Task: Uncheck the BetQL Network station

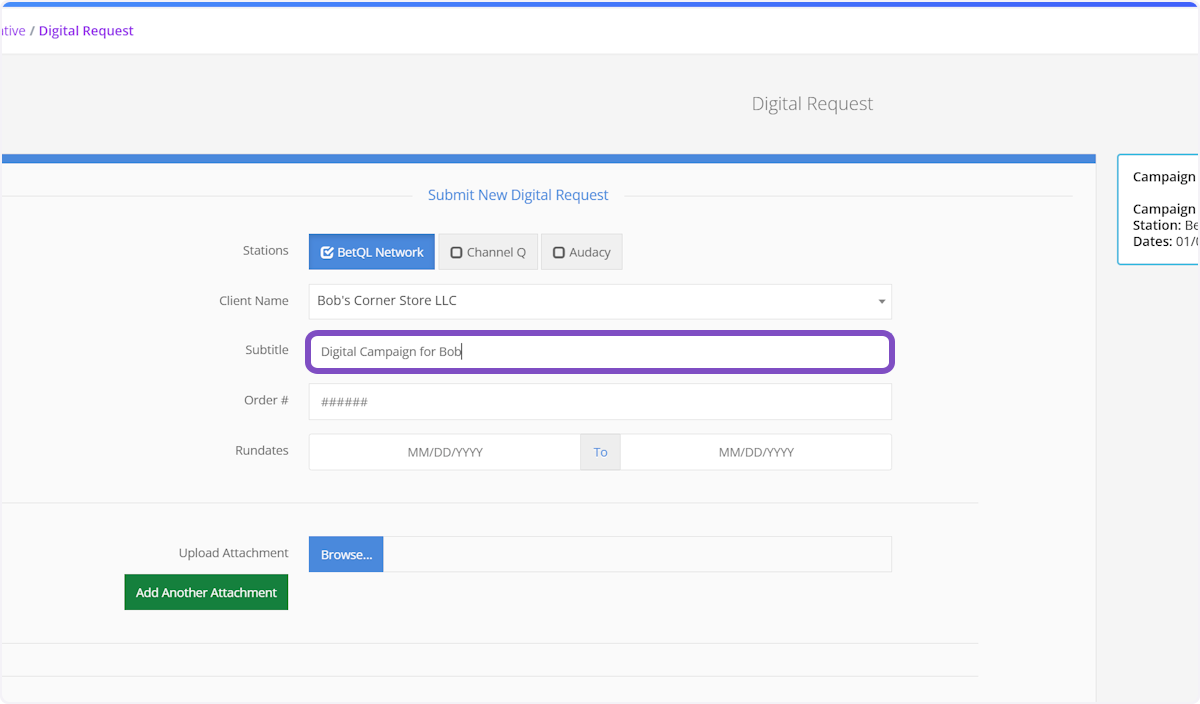Action: click(371, 252)
